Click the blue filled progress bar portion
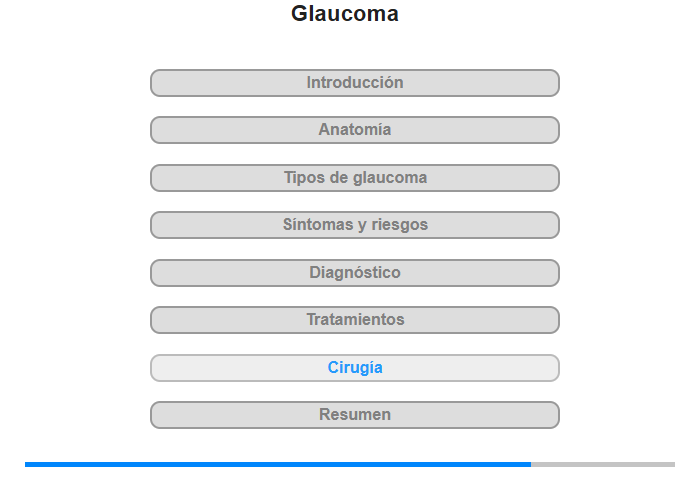 click(x=278, y=464)
